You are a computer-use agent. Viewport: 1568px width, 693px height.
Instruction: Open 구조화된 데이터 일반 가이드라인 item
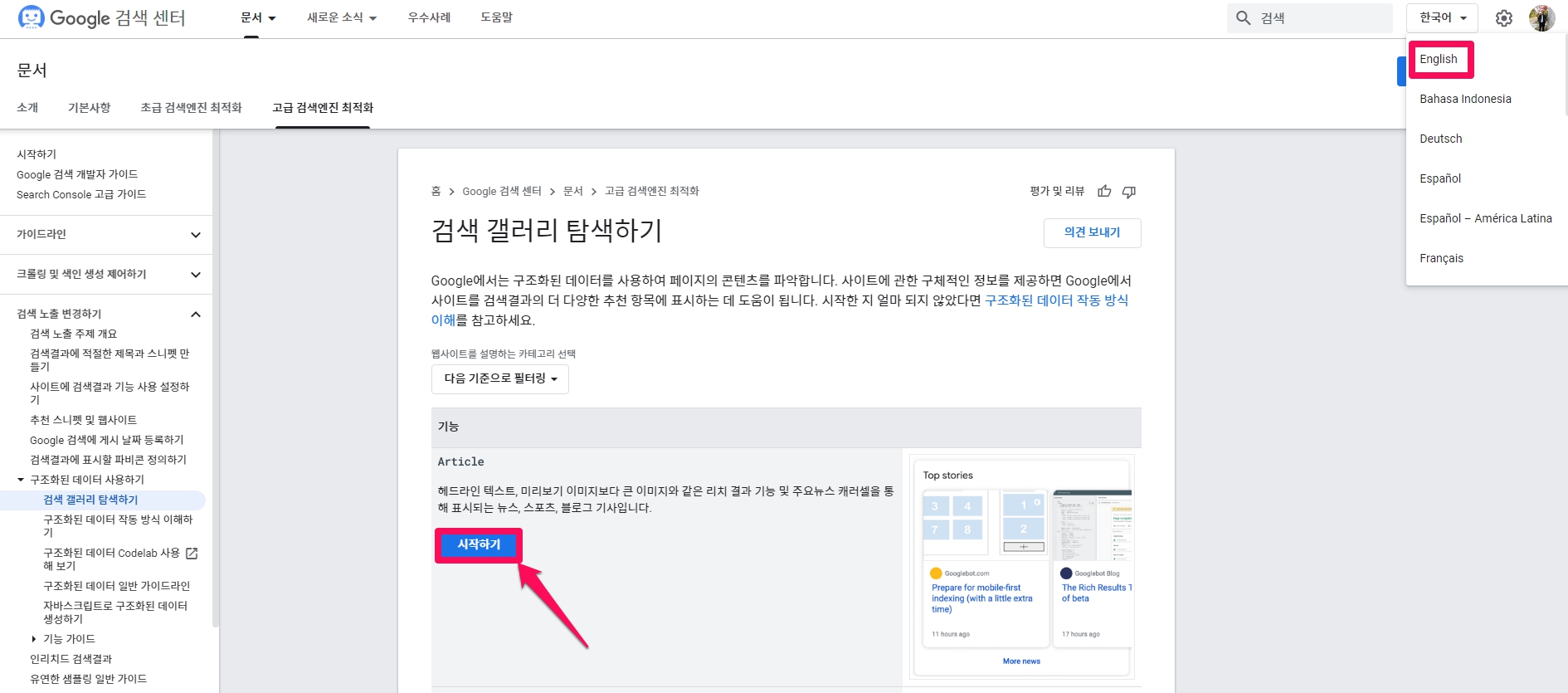[116, 586]
